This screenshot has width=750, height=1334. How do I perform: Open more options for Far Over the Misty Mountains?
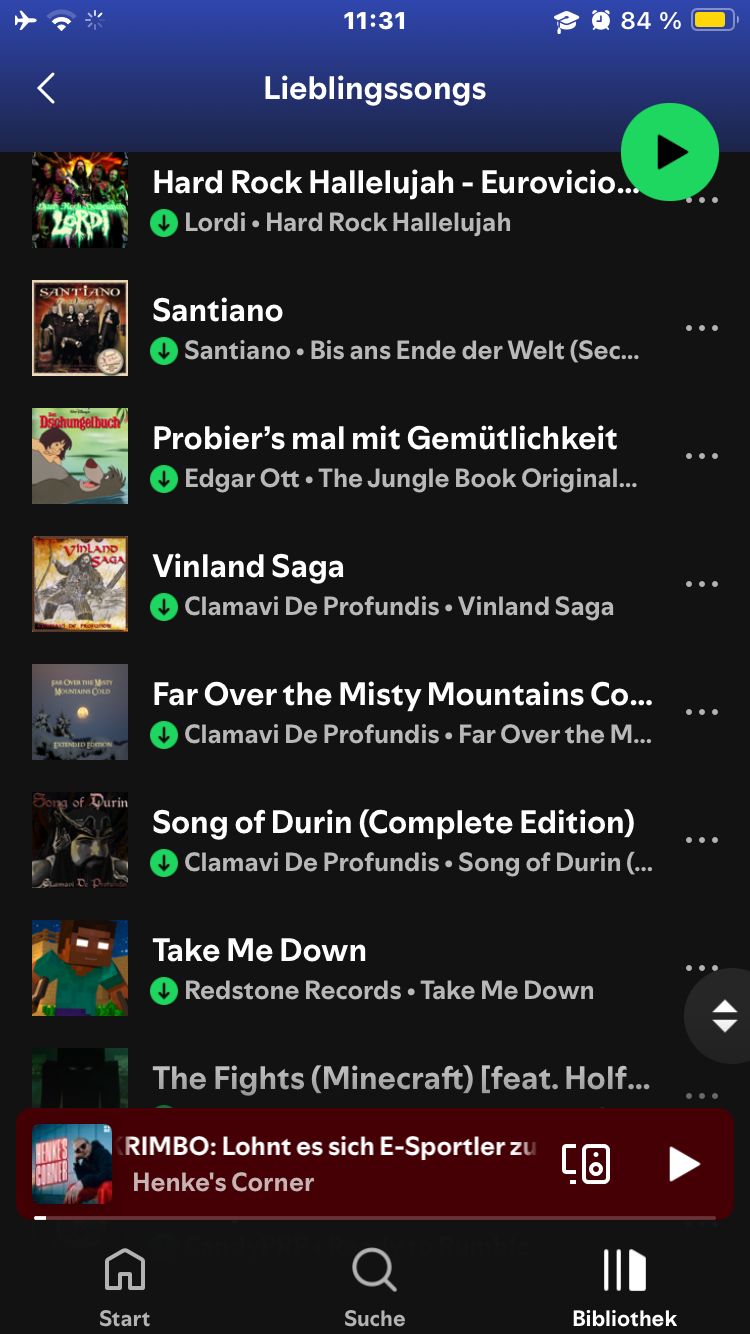coord(701,712)
